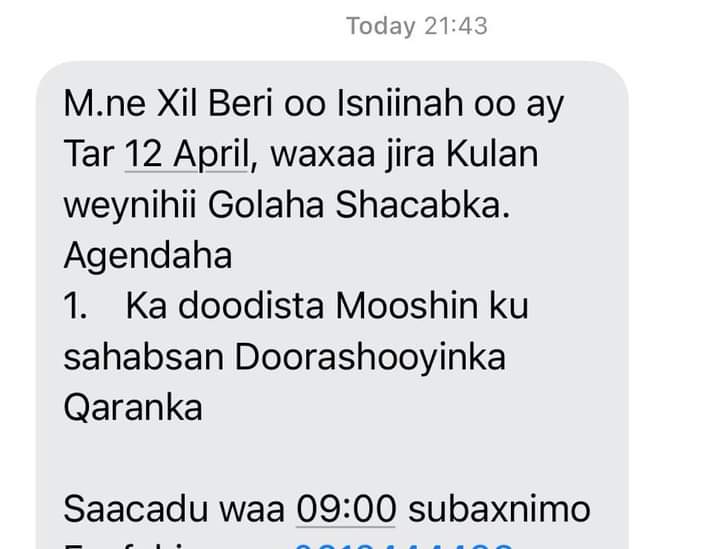Click the word "weynihii" in the message
The height and width of the screenshot is (549, 720).
click(130, 206)
